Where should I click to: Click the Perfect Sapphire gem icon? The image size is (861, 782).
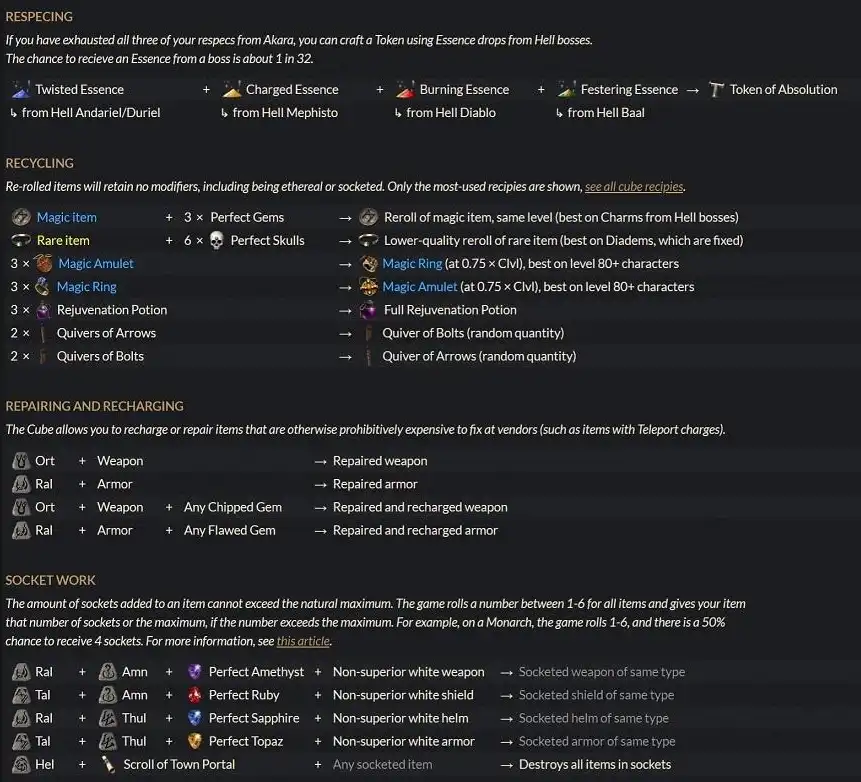[x=195, y=718]
